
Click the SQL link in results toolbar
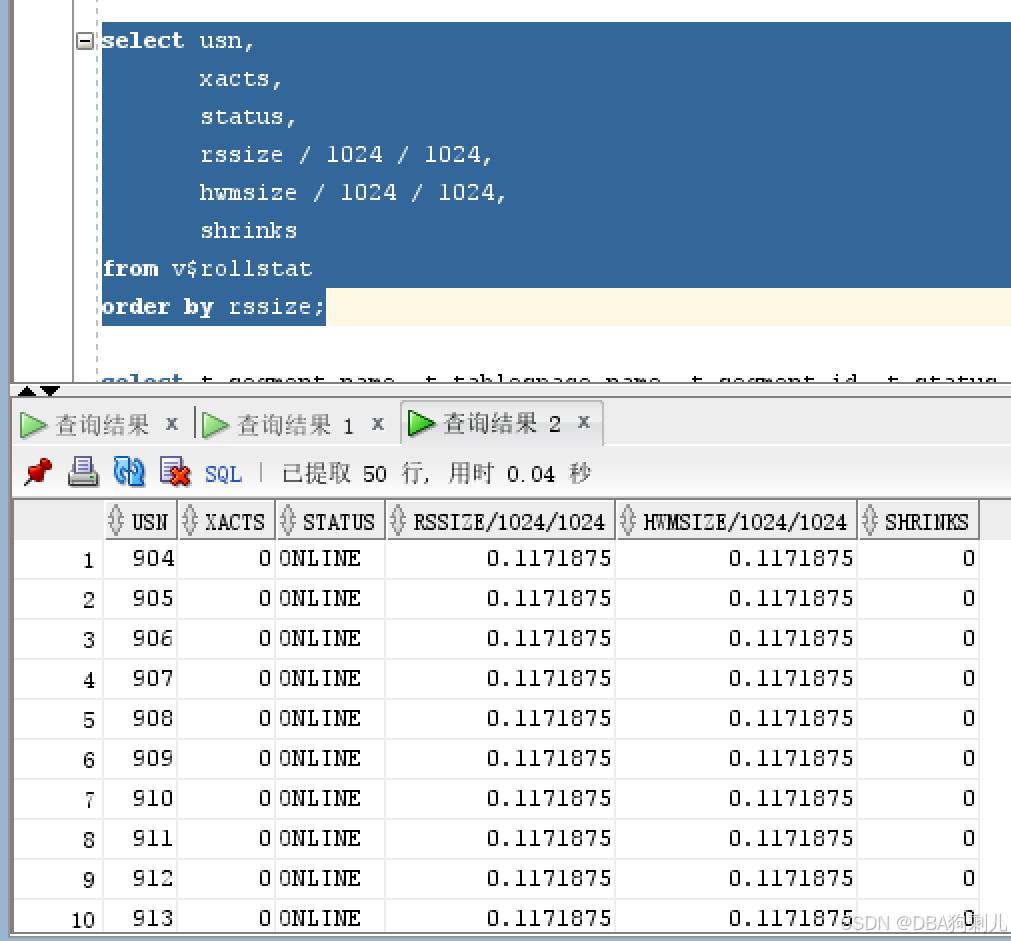pyautogui.click(x=223, y=474)
